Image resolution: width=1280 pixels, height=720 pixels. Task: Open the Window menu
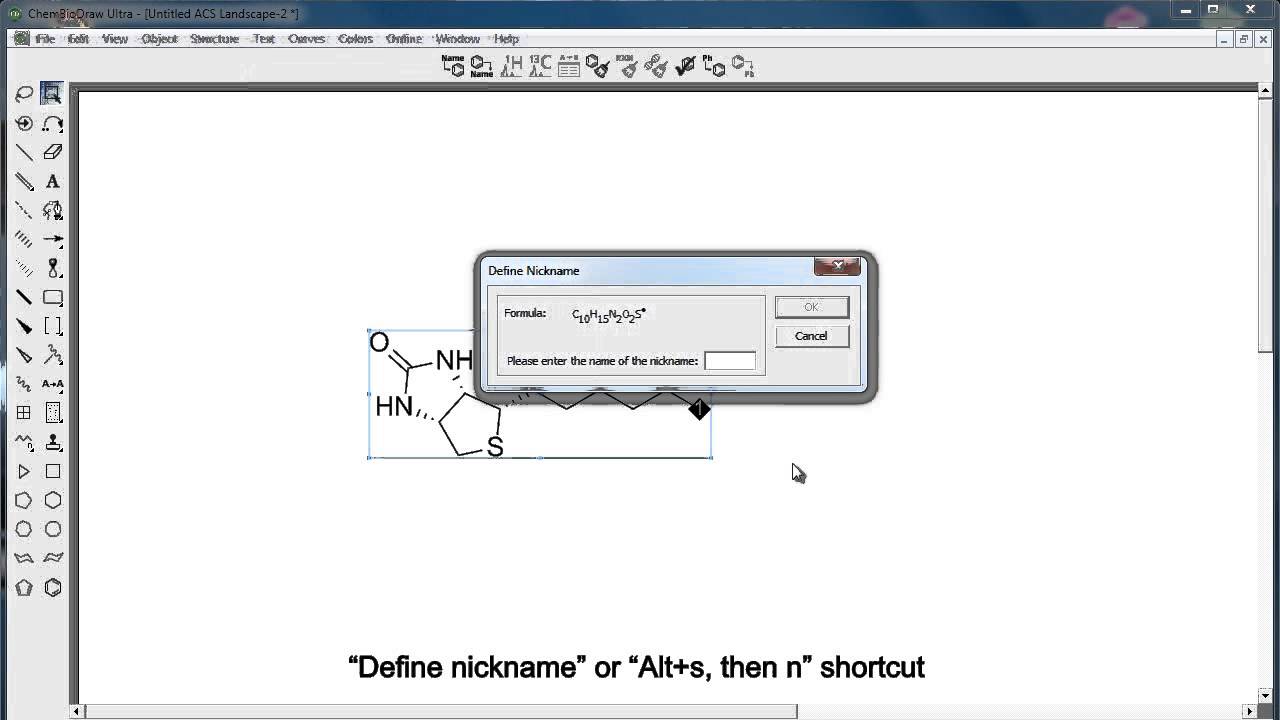pyautogui.click(x=458, y=39)
